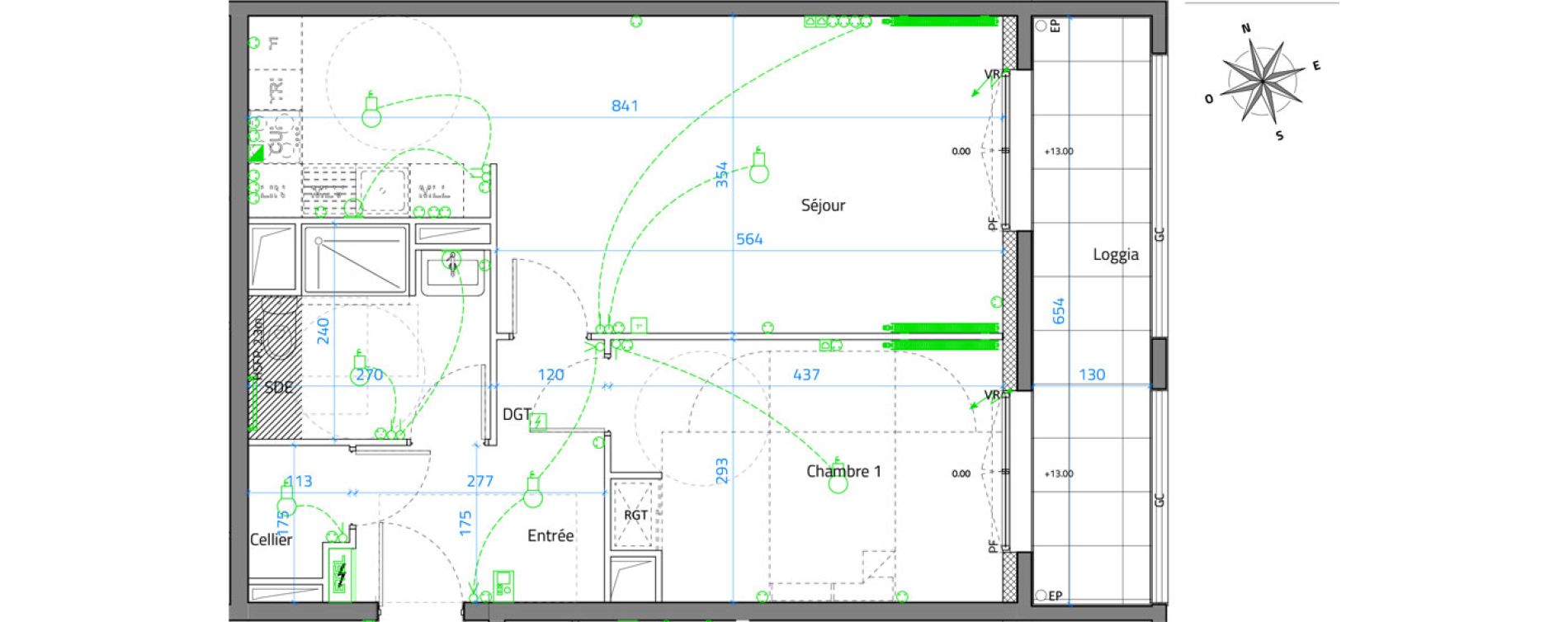The width and height of the screenshot is (1568, 622).
Task: Select the O letter on the compass
Action: click(1209, 99)
